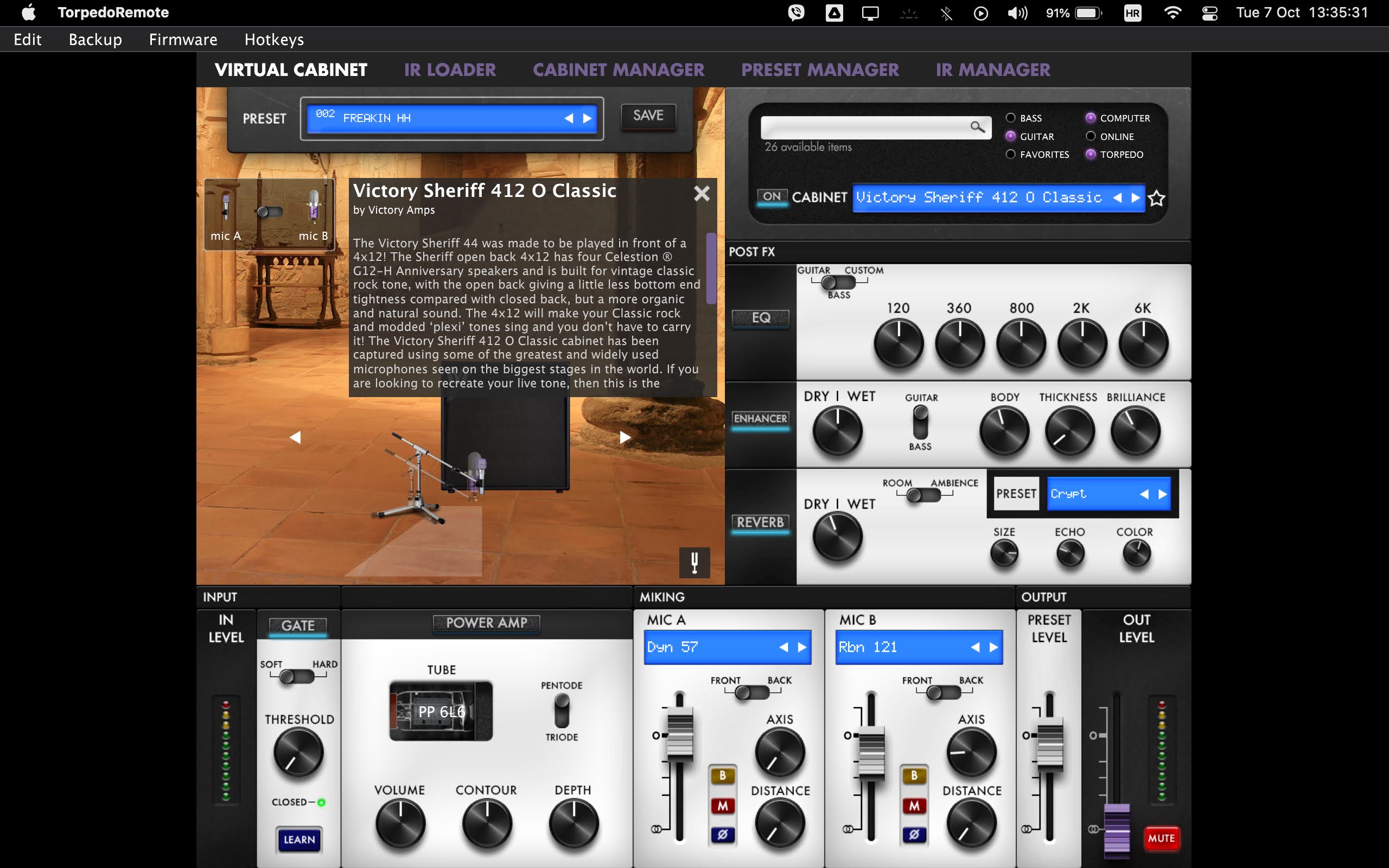Mute Mic B with the M button

click(914, 806)
